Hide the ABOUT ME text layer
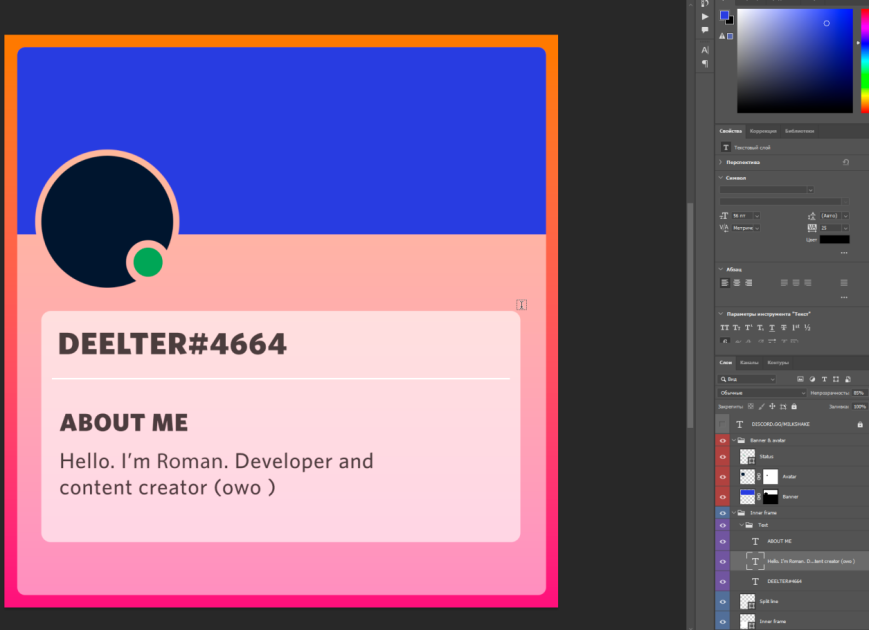 click(722, 541)
